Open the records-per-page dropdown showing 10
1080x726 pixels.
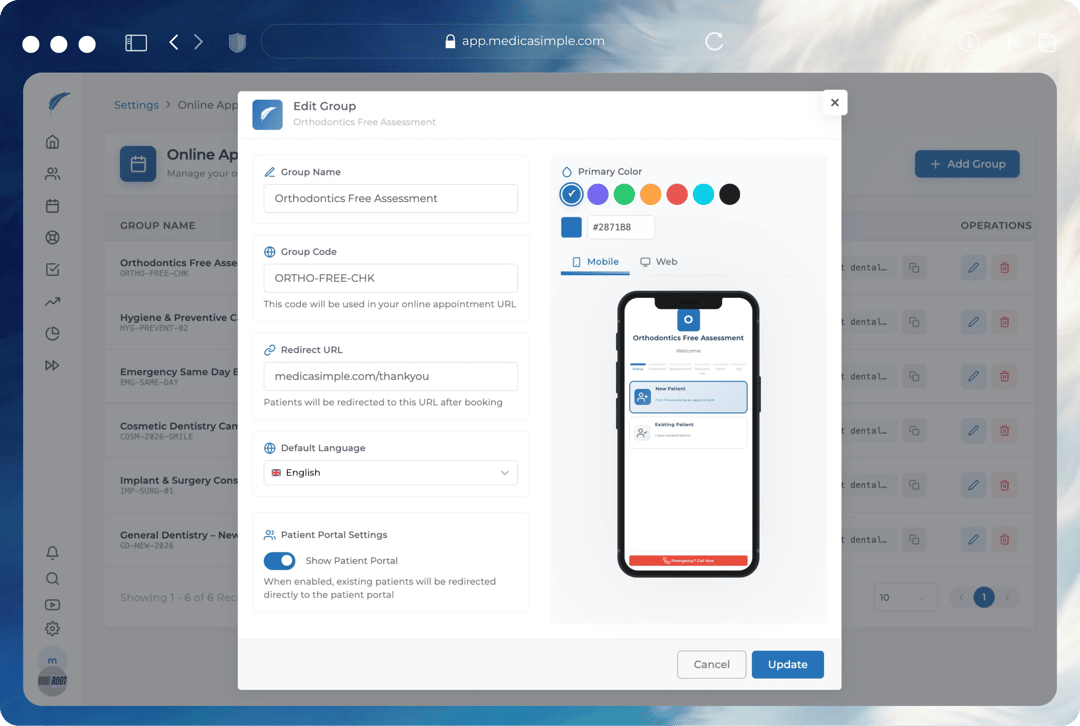click(904, 597)
